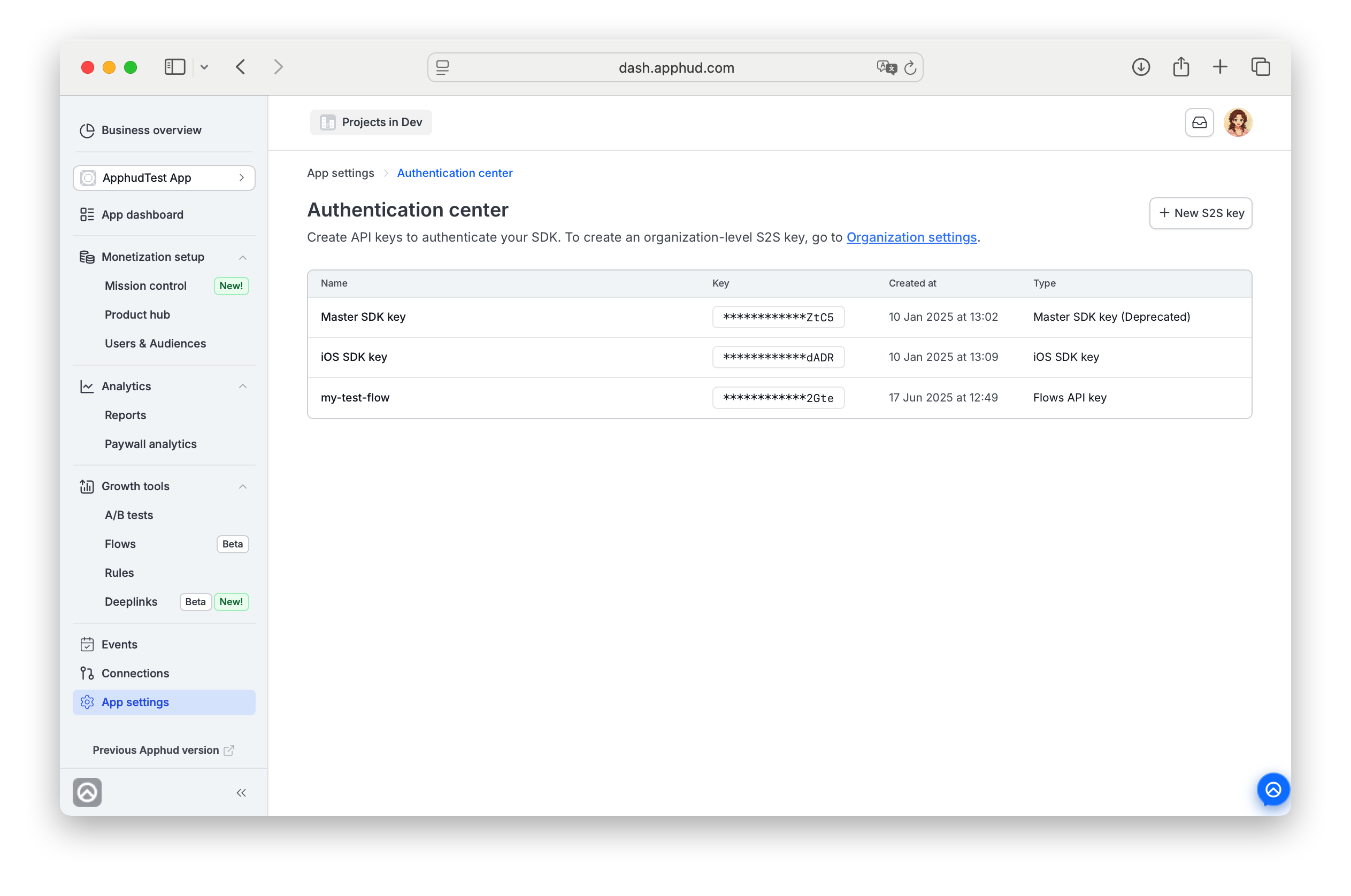Open A/B tests
1351x896 pixels.
coord(129,515)
